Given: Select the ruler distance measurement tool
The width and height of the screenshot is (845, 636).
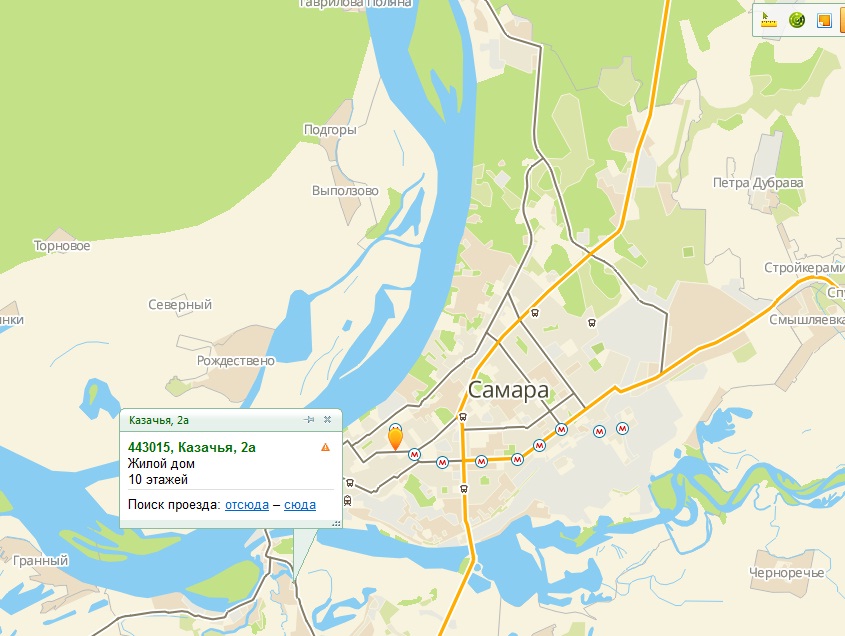Looking at the screenshot, I should click(x=767, y=20).
